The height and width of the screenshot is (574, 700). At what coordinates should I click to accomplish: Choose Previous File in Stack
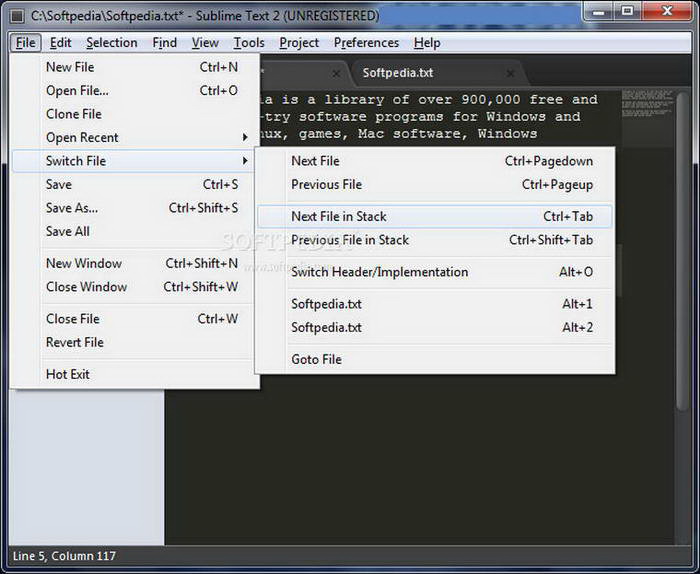[349, 240]
